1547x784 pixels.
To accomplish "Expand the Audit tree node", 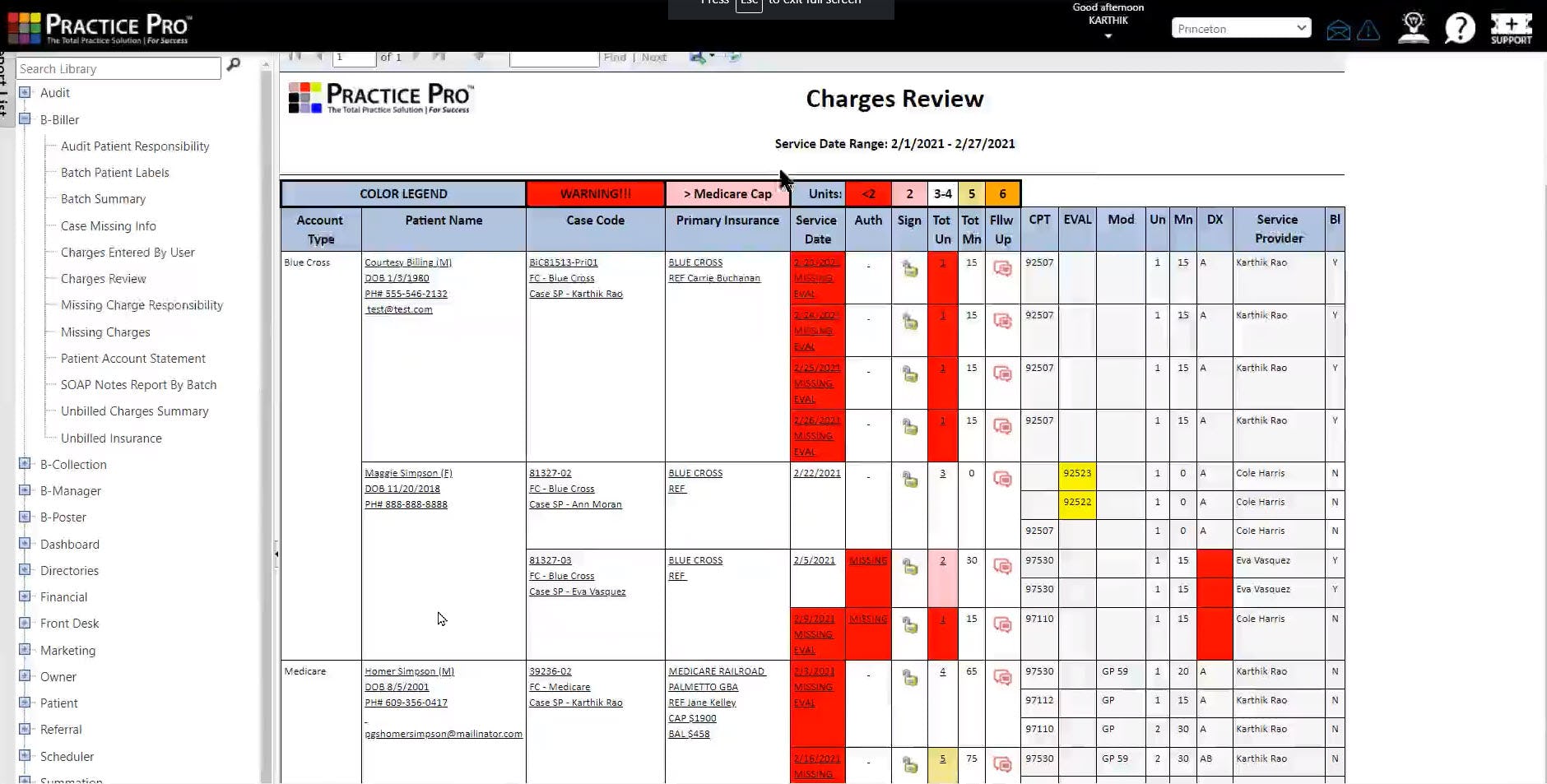I will click(x=25, y=92).
